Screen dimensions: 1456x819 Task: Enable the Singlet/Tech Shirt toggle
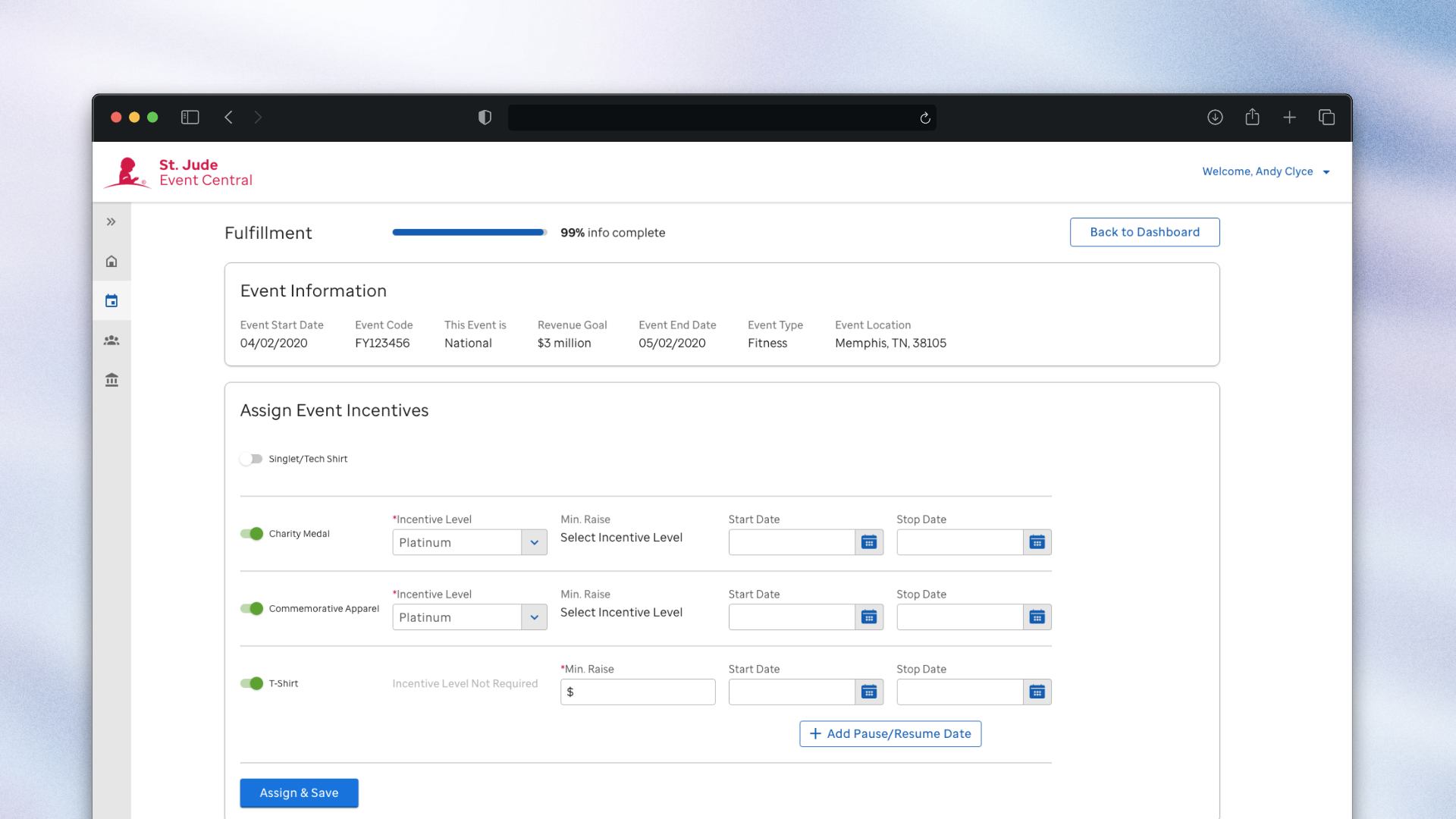251,459
